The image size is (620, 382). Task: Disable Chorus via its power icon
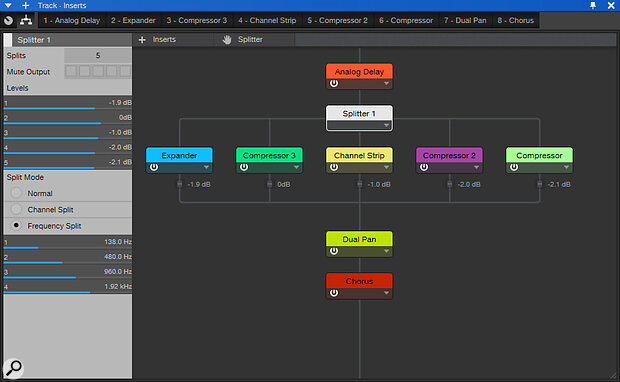pyautogui.click(x=334, y=293)
